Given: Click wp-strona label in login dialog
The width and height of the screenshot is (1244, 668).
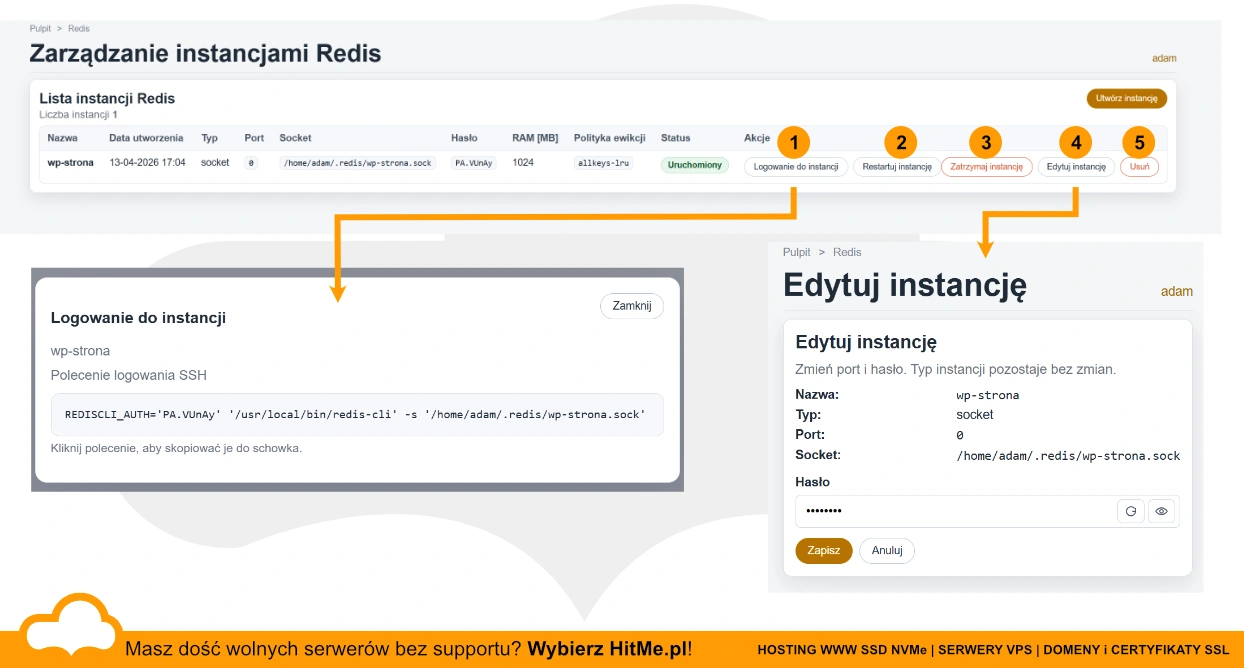Looking at the screenshot, I should [80, 351].
